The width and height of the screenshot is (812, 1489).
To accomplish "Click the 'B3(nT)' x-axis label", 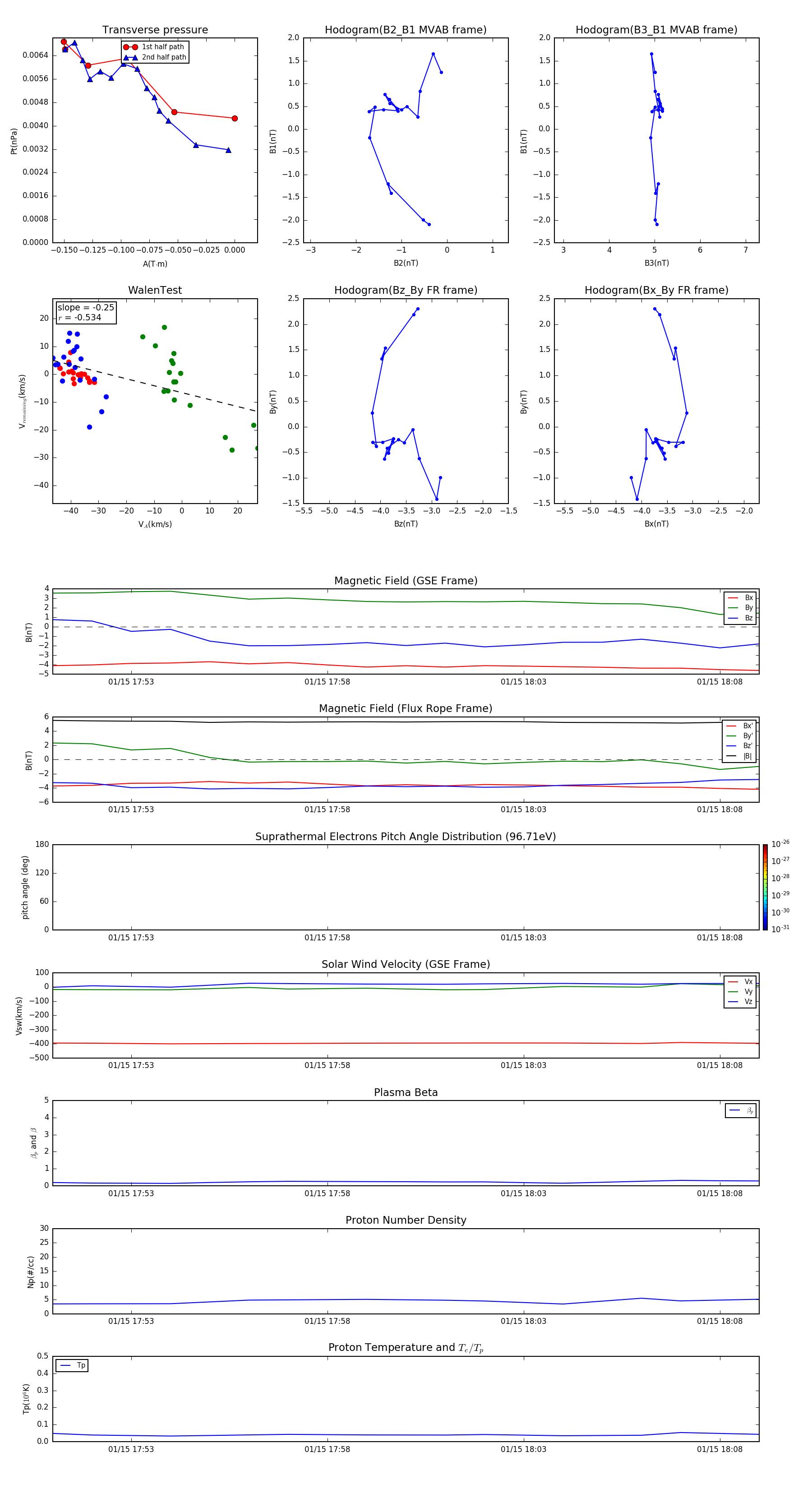I will click(x=656, y=263).
